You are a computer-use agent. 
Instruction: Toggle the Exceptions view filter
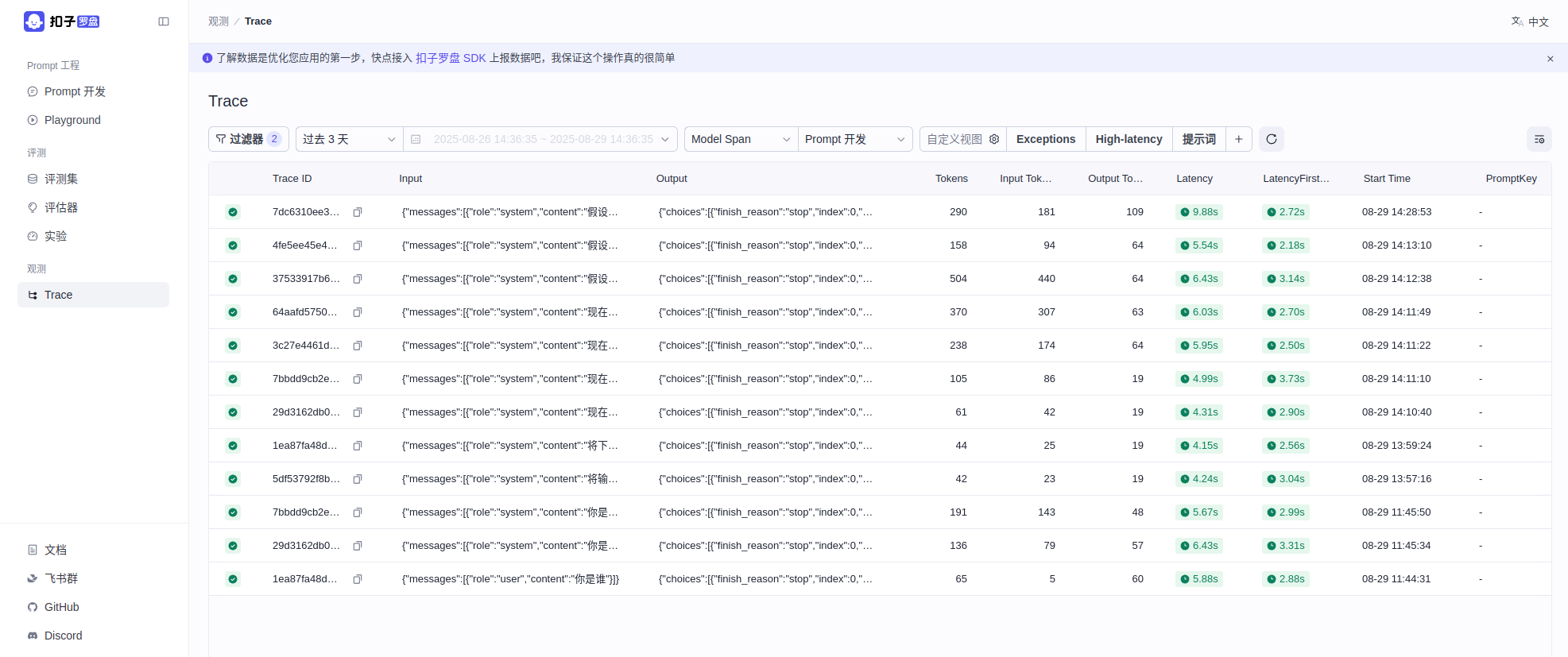pos(1046,139)
